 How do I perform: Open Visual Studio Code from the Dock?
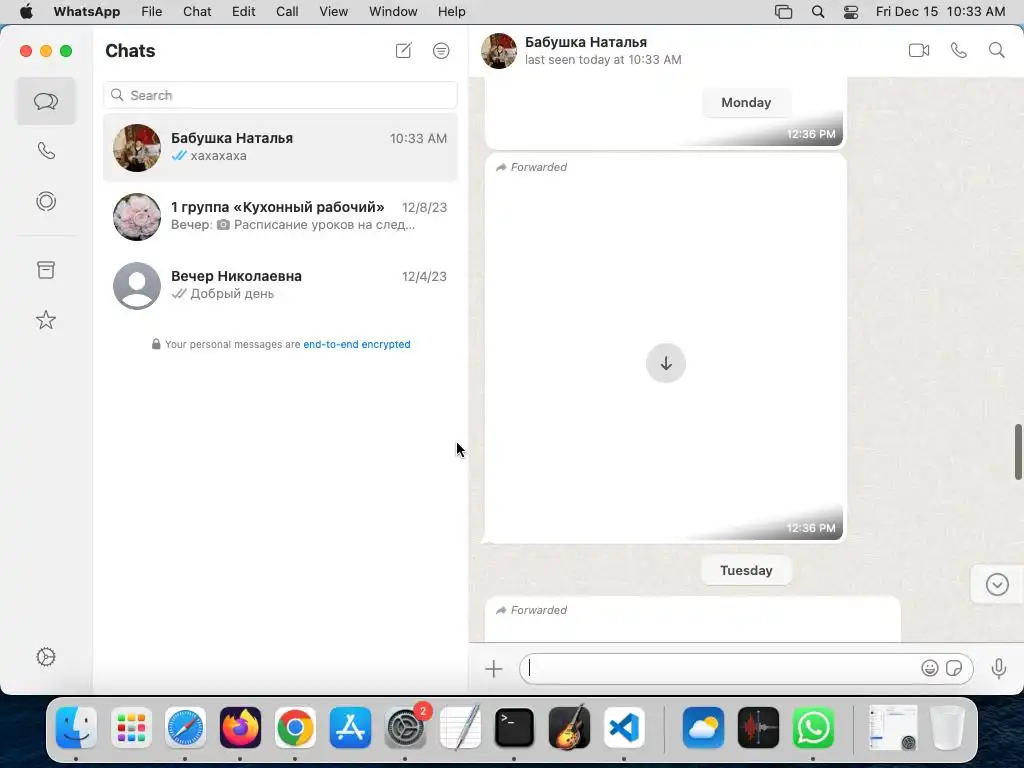pyautogui.click(x=624, y=728)
